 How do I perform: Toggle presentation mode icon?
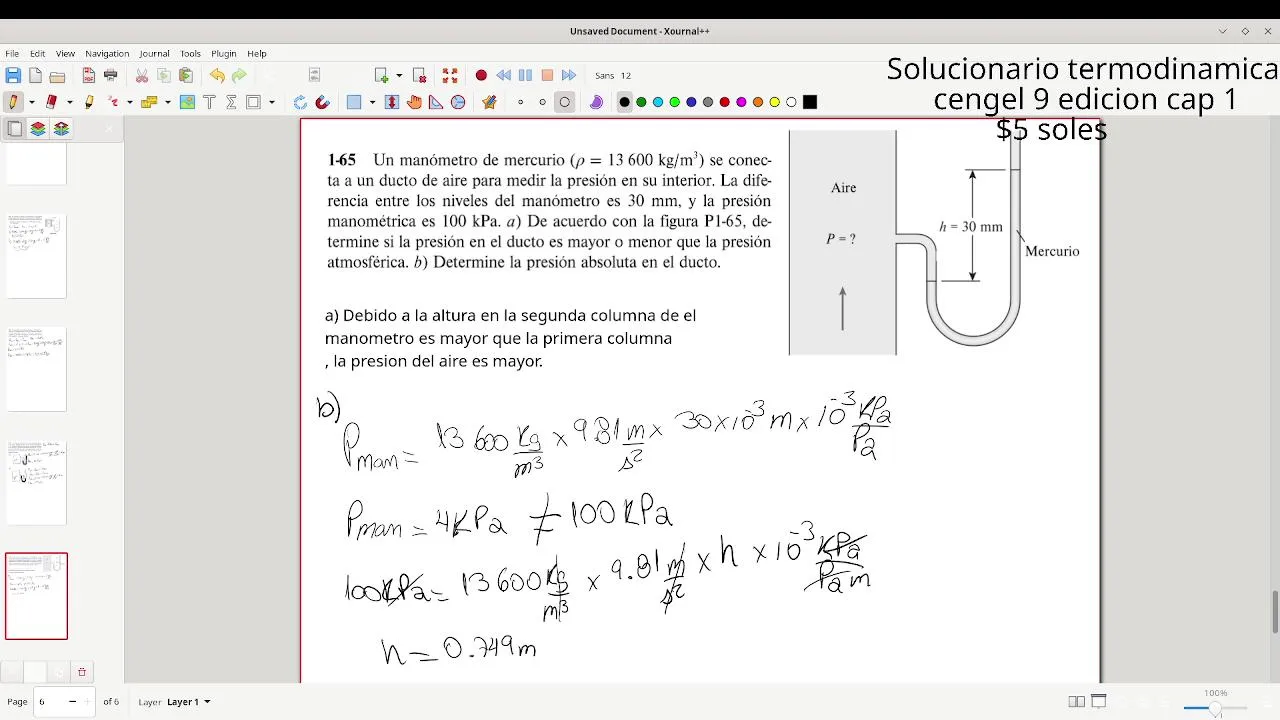[1098, 702]
